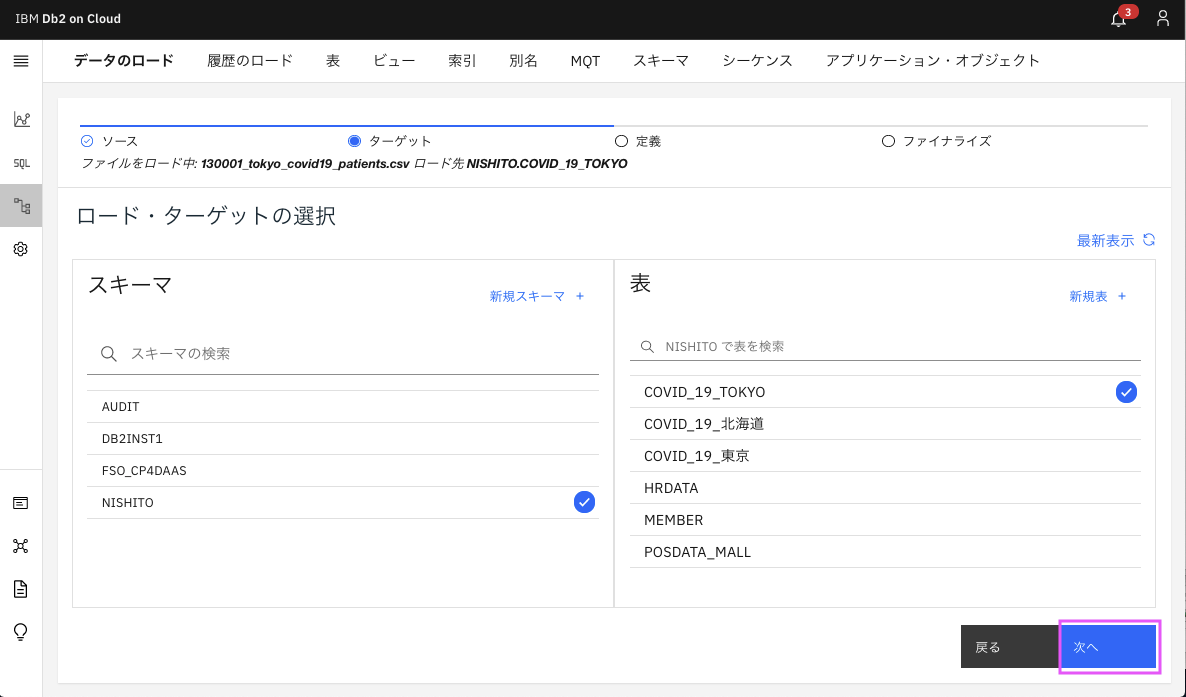Switch to アプリケーション・オブジェクト tab

933,61
